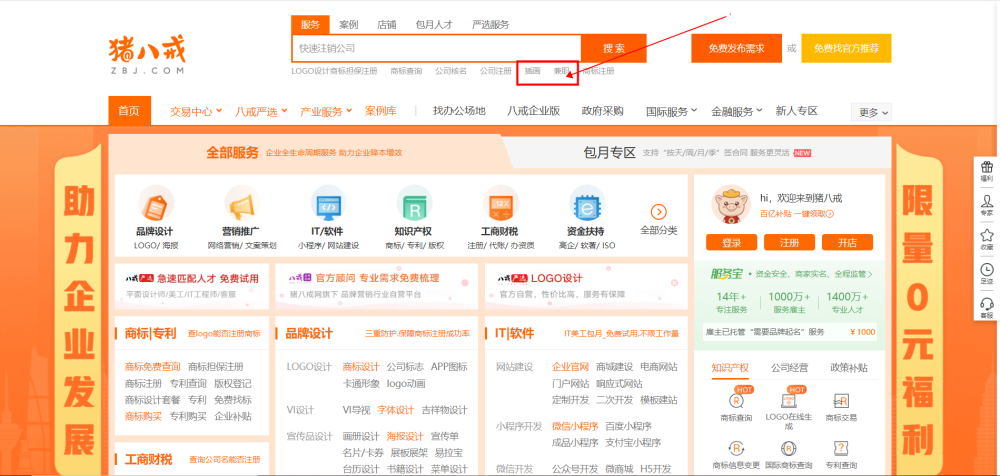Open the 官方顾问 专业需求免费梳理 banner
This screenshot has width=1000, height=476.
tap(376, 287)
